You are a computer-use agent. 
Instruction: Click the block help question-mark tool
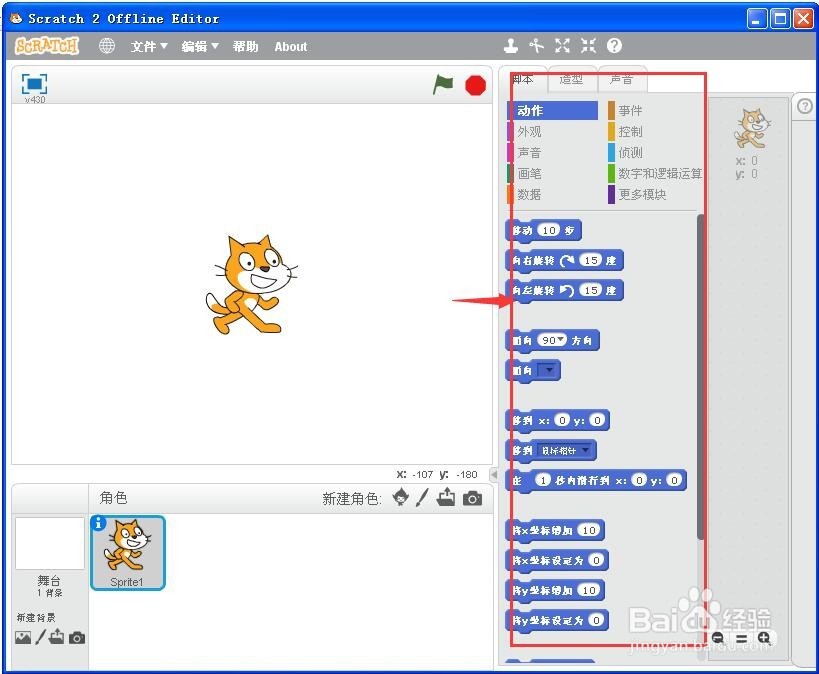614,46
